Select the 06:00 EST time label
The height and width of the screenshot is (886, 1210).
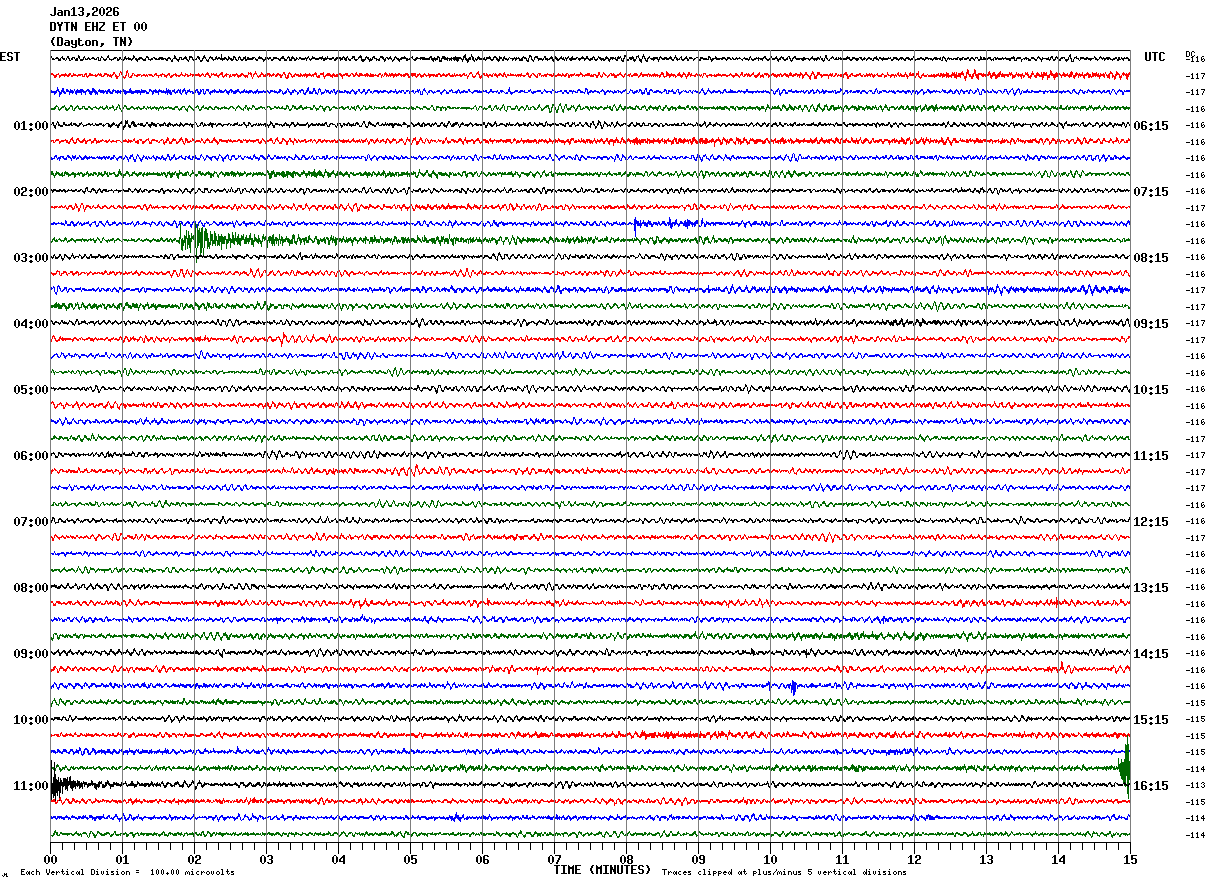[30, 456]
